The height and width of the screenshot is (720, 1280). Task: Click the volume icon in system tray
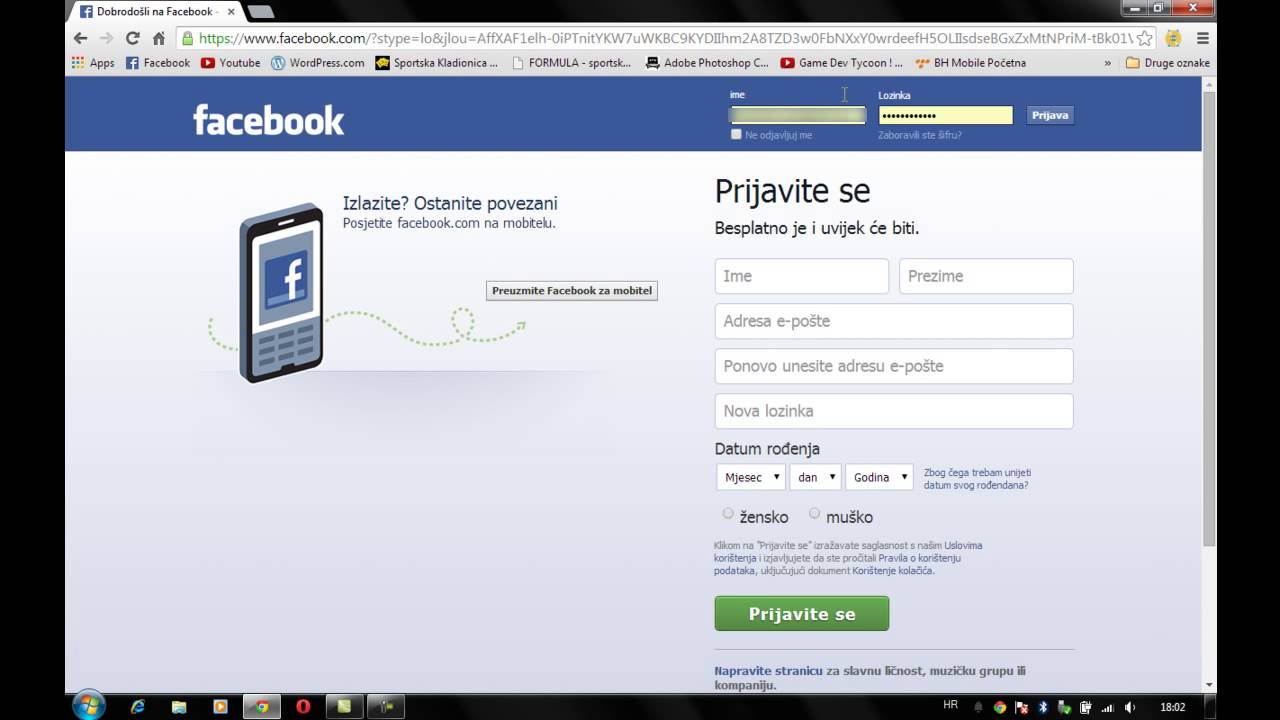[1130, 707]
